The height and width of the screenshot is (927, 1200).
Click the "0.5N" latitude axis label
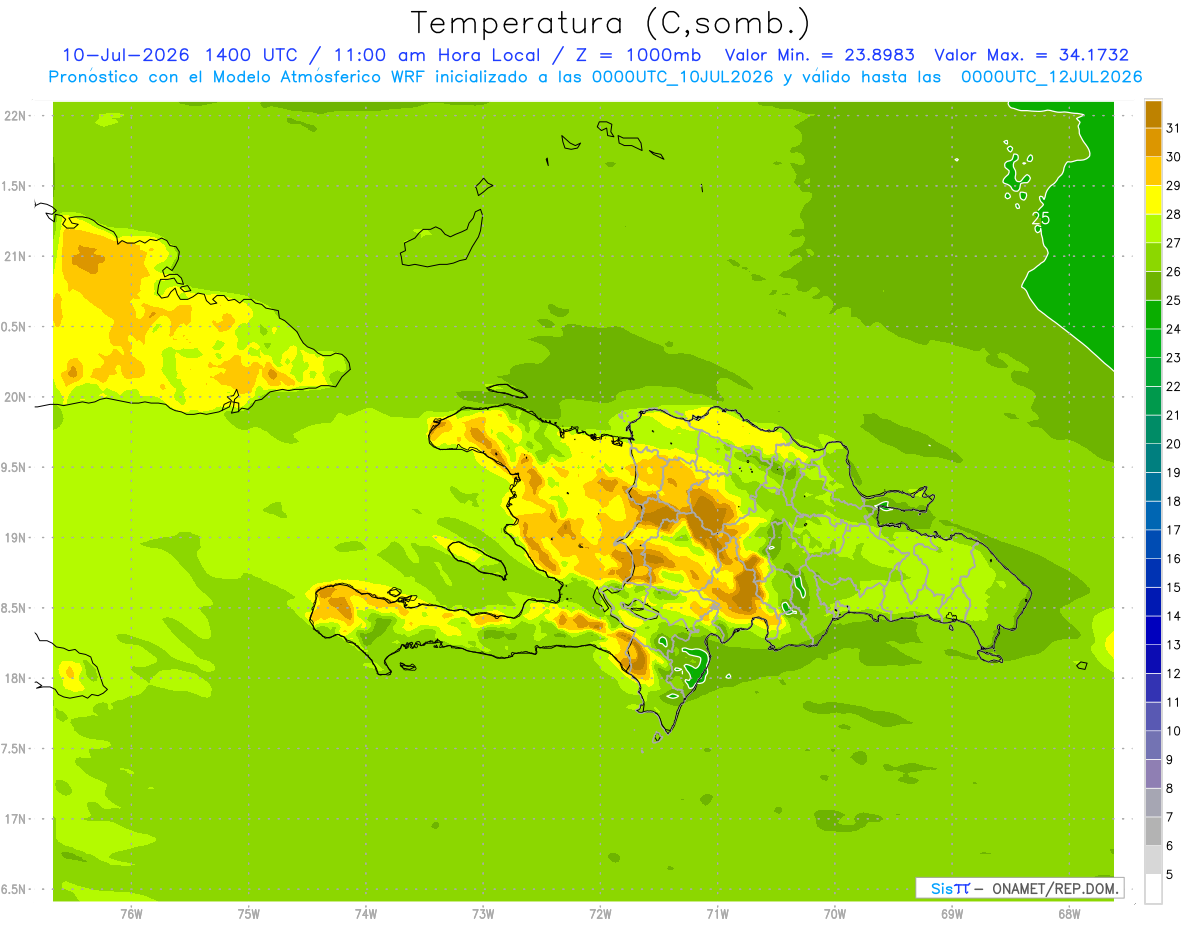coord(15,327)
